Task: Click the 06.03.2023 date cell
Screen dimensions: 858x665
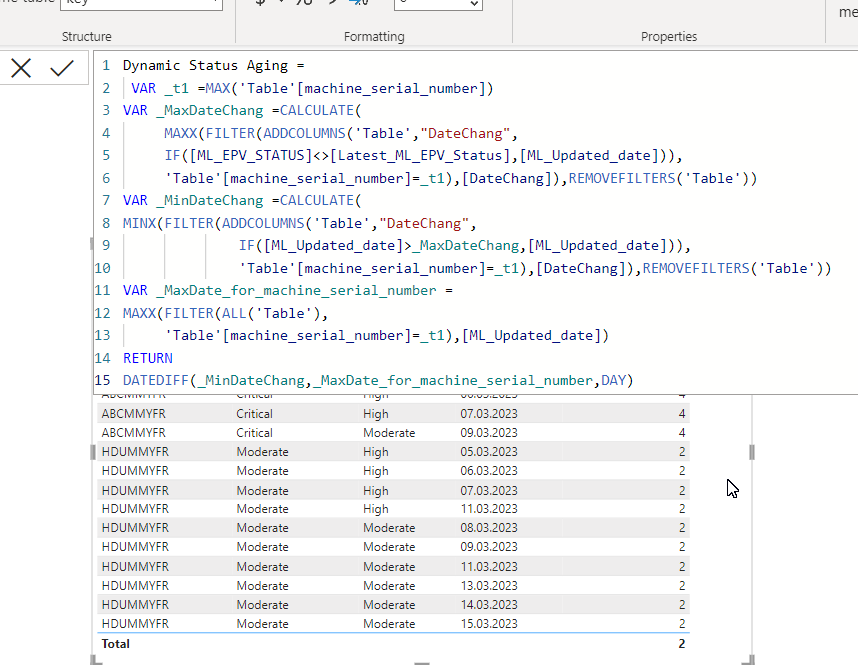Action: (489, 471)
